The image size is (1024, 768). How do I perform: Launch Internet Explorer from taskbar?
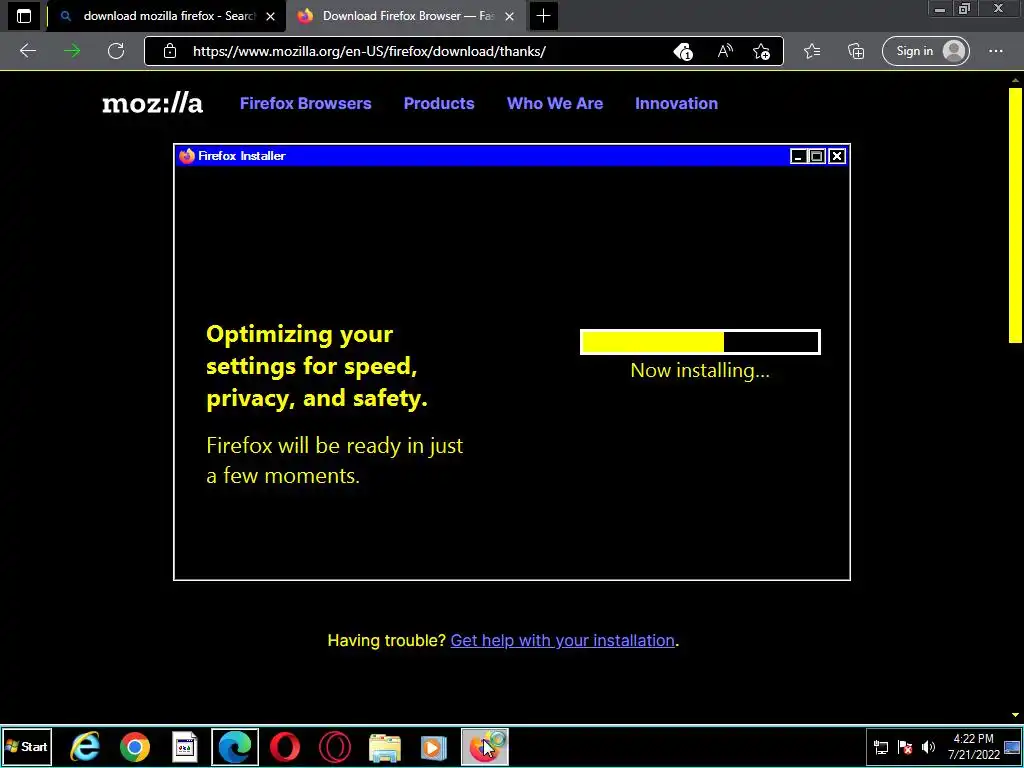coord(85,747)
